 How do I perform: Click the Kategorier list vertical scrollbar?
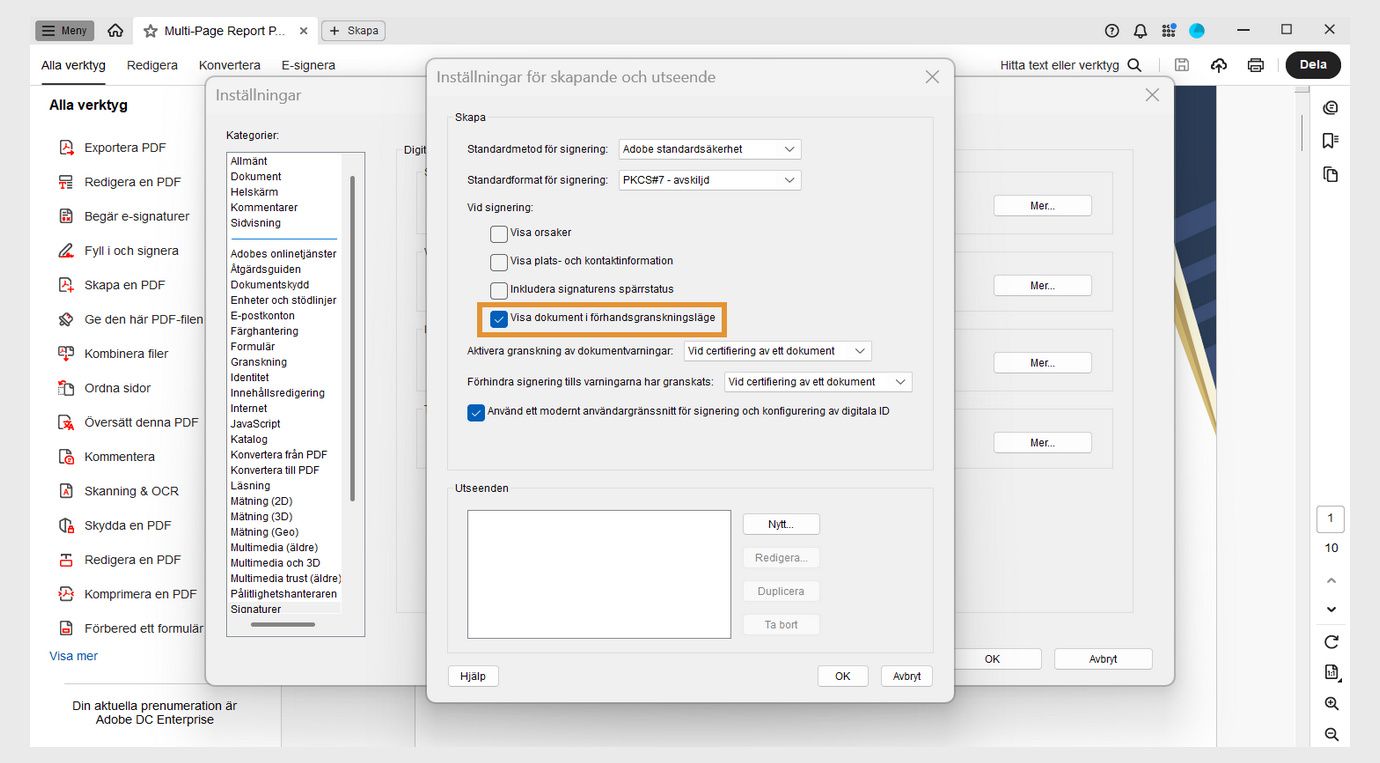point(352,338)
